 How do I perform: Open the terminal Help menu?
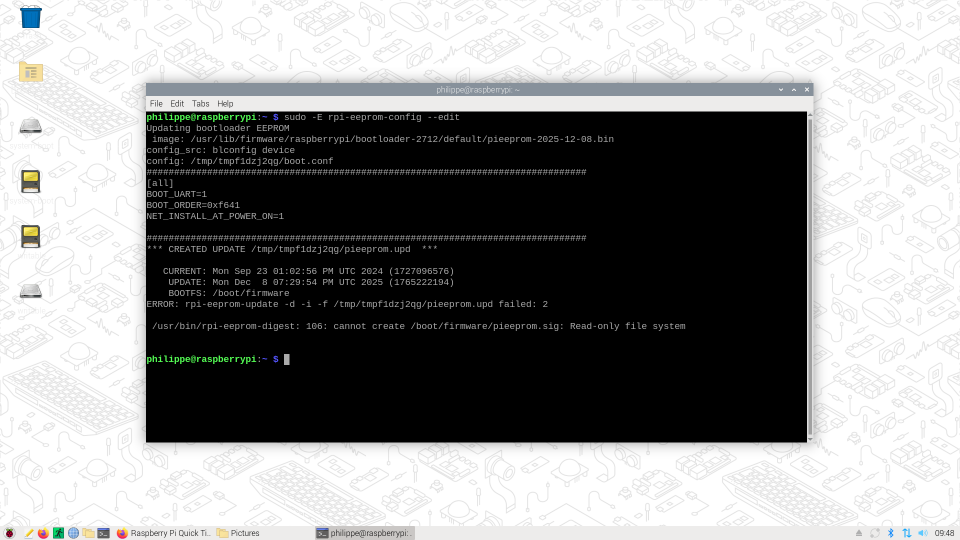(x=225, y=103)
